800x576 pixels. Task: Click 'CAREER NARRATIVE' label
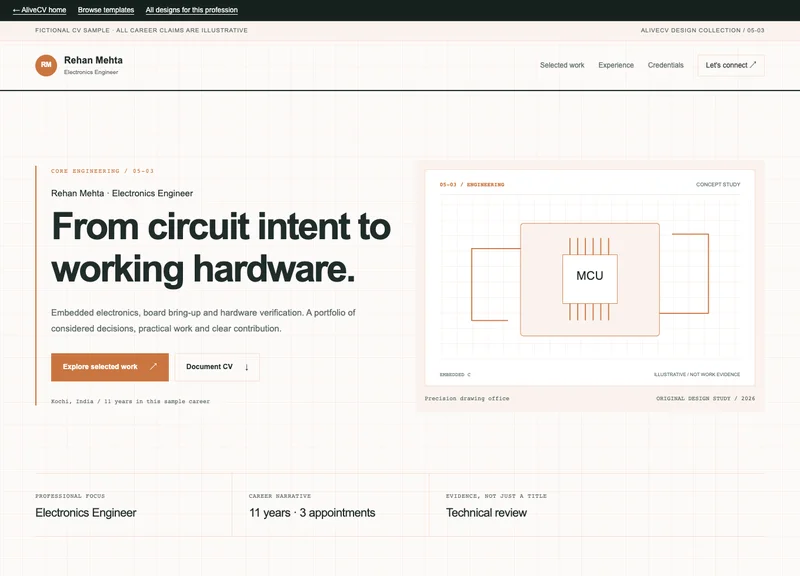tap(280, 496)
